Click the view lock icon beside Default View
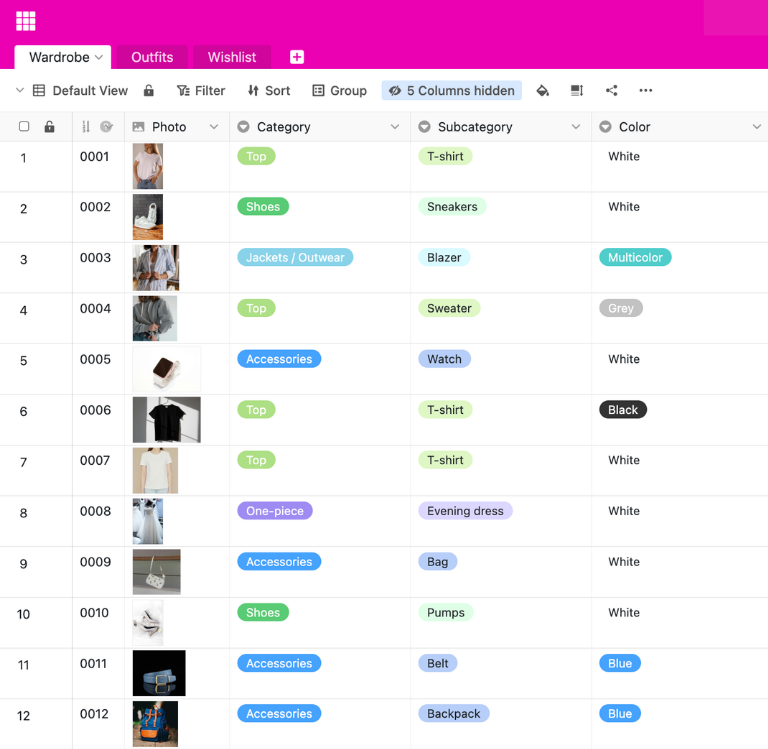The image size is (768, 749). point(149,91)
